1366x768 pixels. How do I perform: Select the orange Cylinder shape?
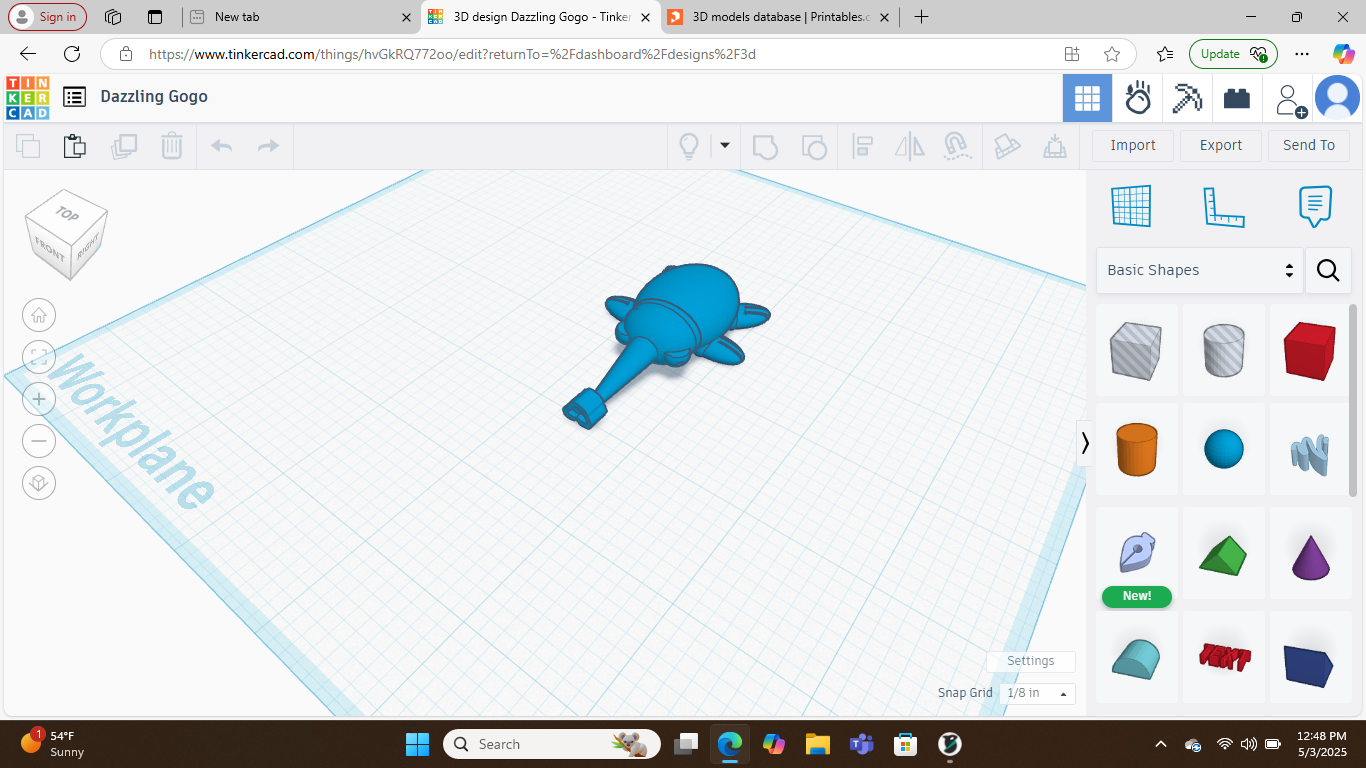click(1136, 449)
